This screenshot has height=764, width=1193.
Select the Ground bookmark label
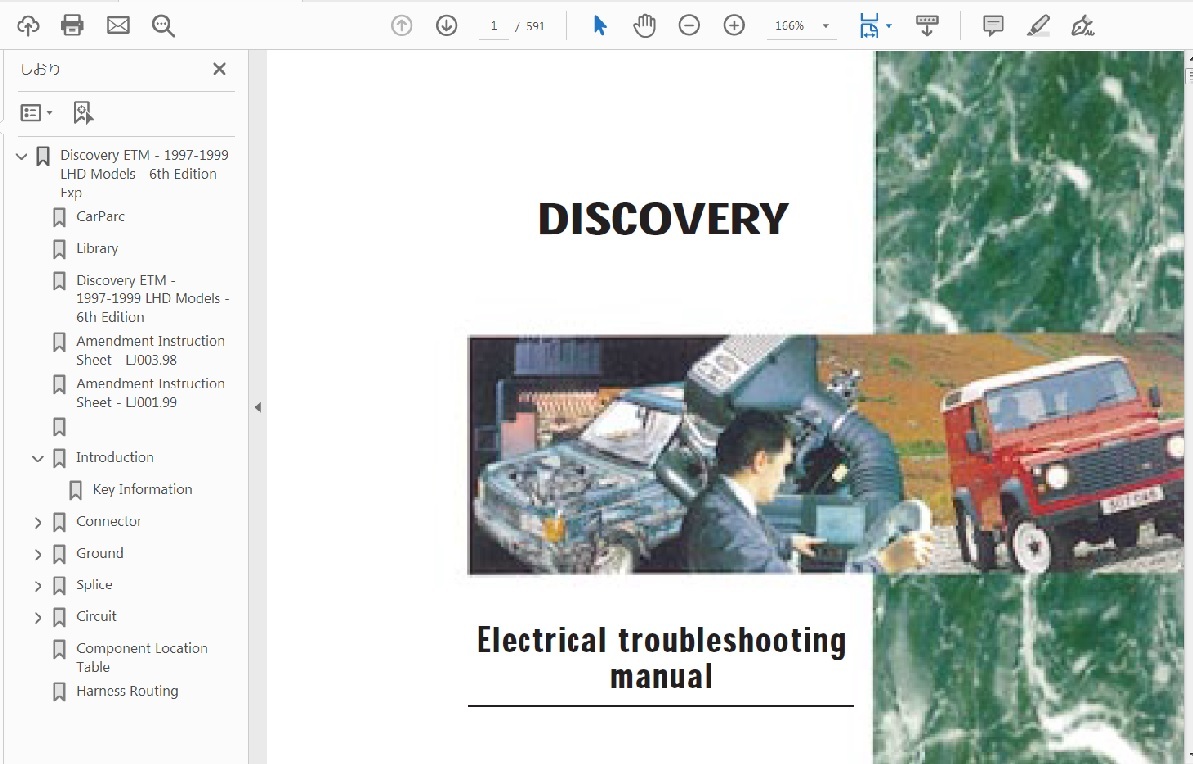coord(100,553)
